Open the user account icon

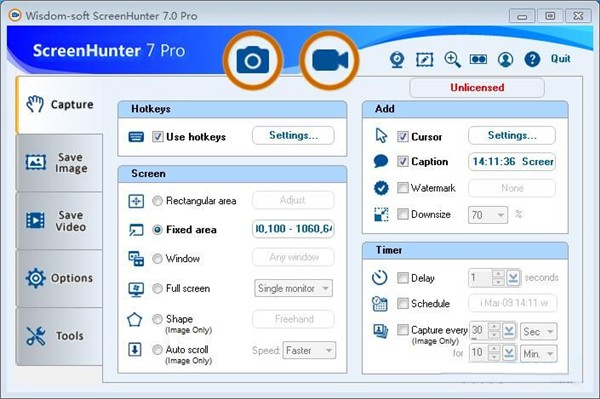505,60
